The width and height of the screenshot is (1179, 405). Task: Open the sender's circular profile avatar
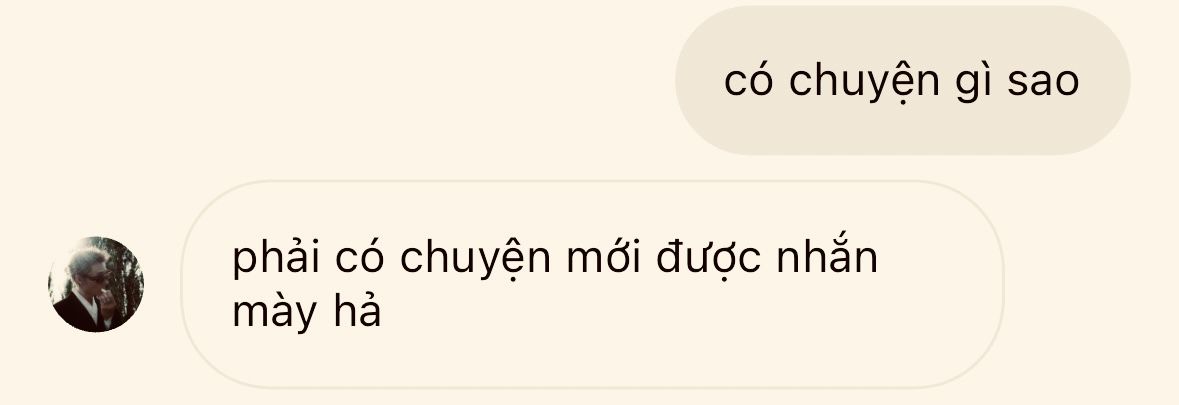tap(96, 285)
